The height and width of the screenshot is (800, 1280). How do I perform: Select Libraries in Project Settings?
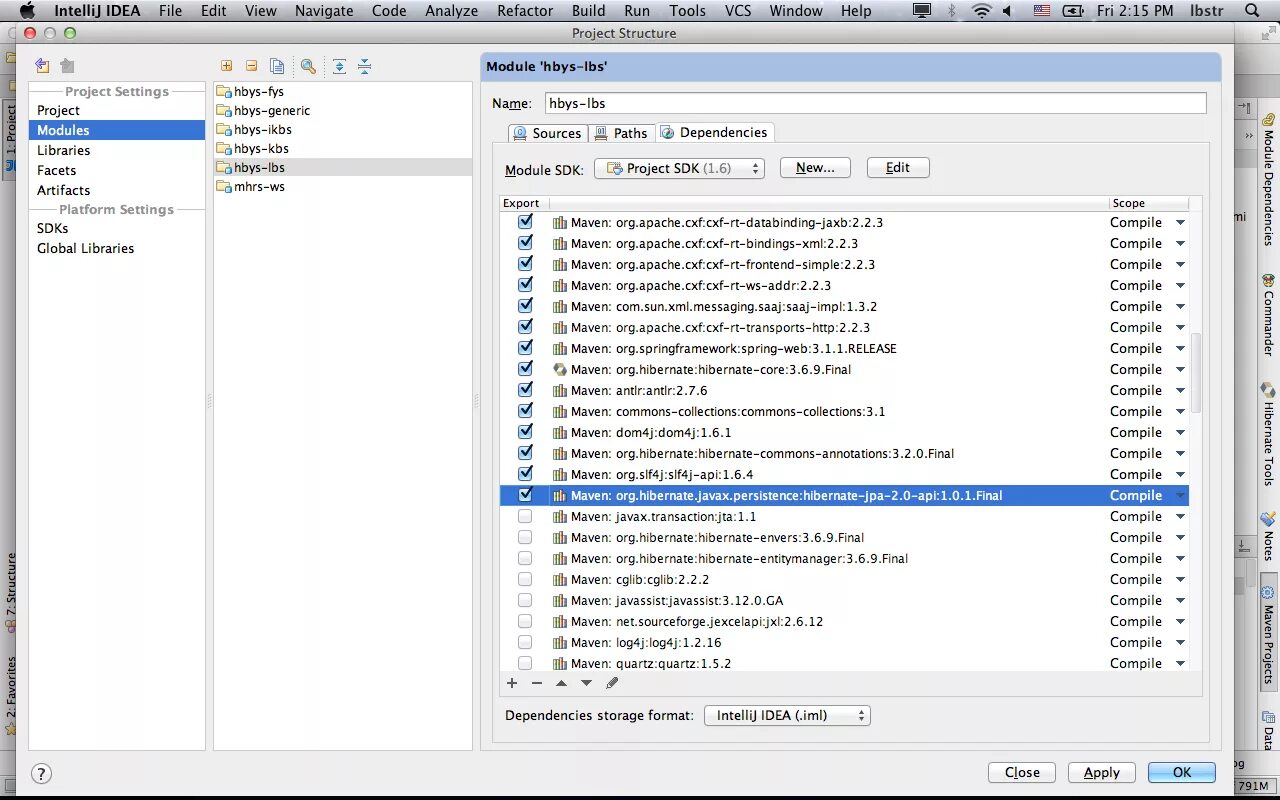[116, 150]
